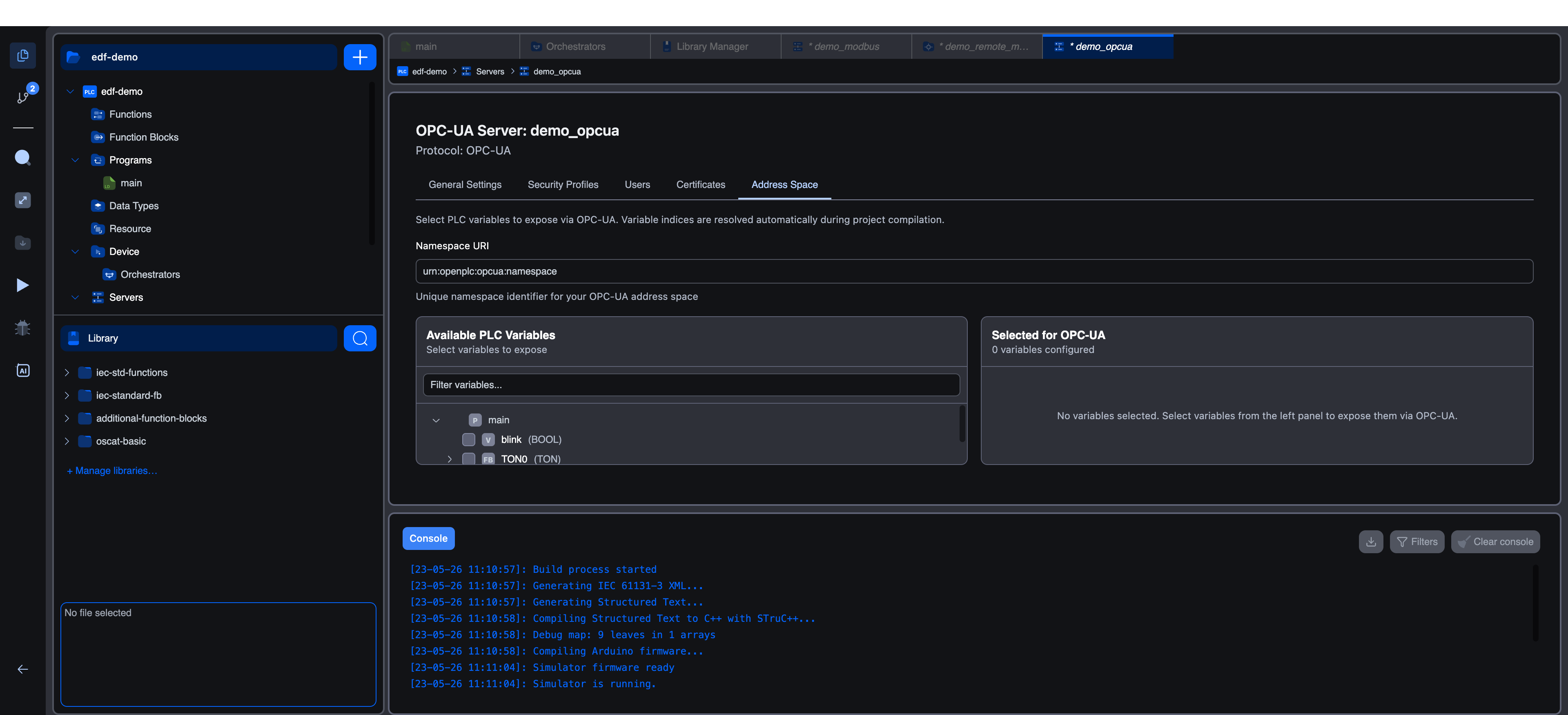The width and height of the screenshot is (1568, 715).
Task: Check the TON0 variable checkbox
Action: 469,458
